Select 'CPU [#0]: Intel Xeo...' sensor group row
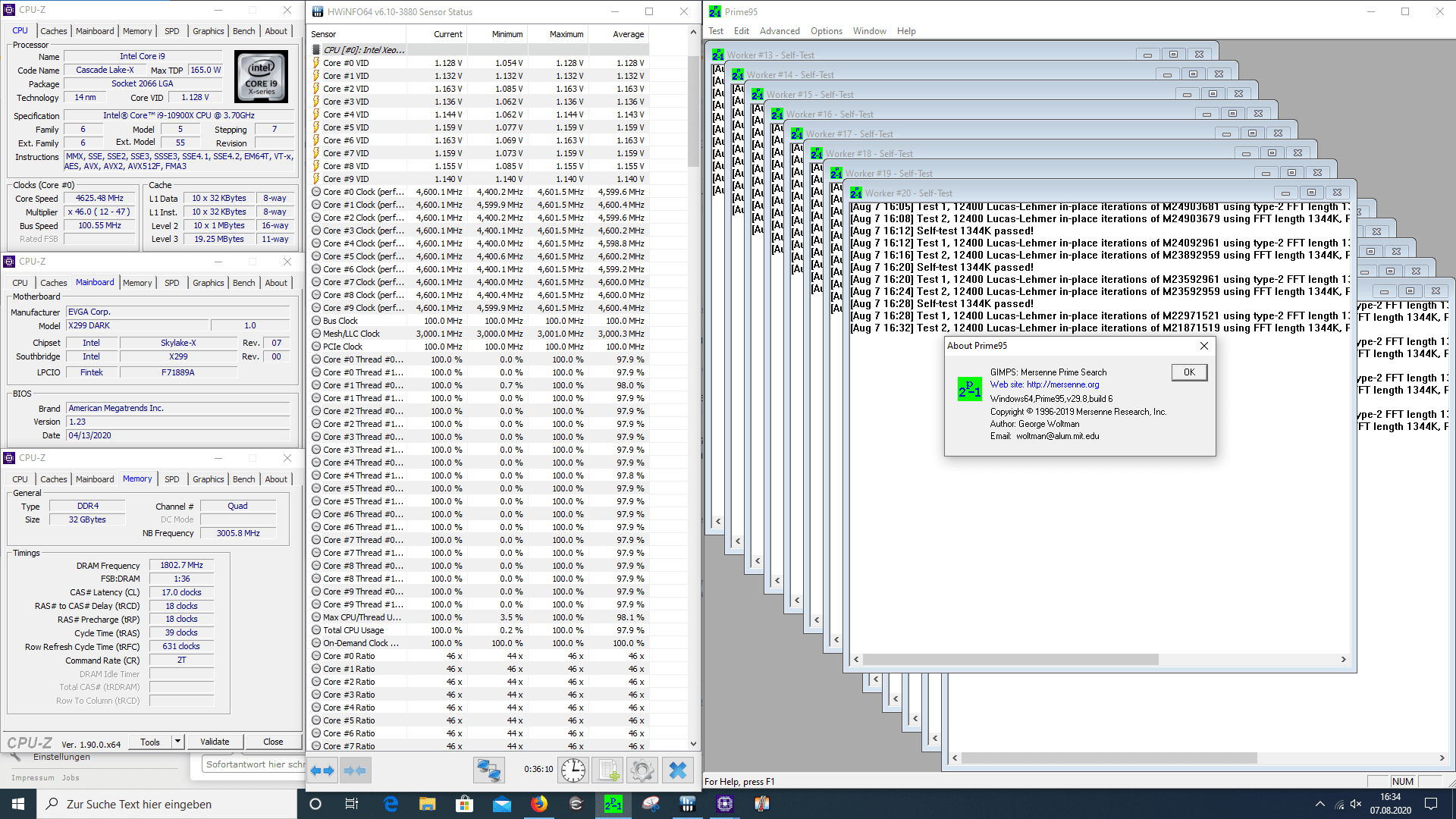Viewport: 1456px width, 819px height. (364, 50)
